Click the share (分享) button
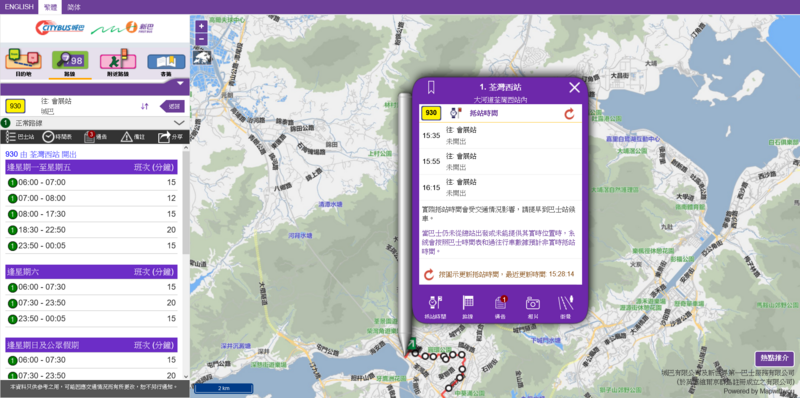The height and width of the screenshot is (398, 800). coord(170,137)
